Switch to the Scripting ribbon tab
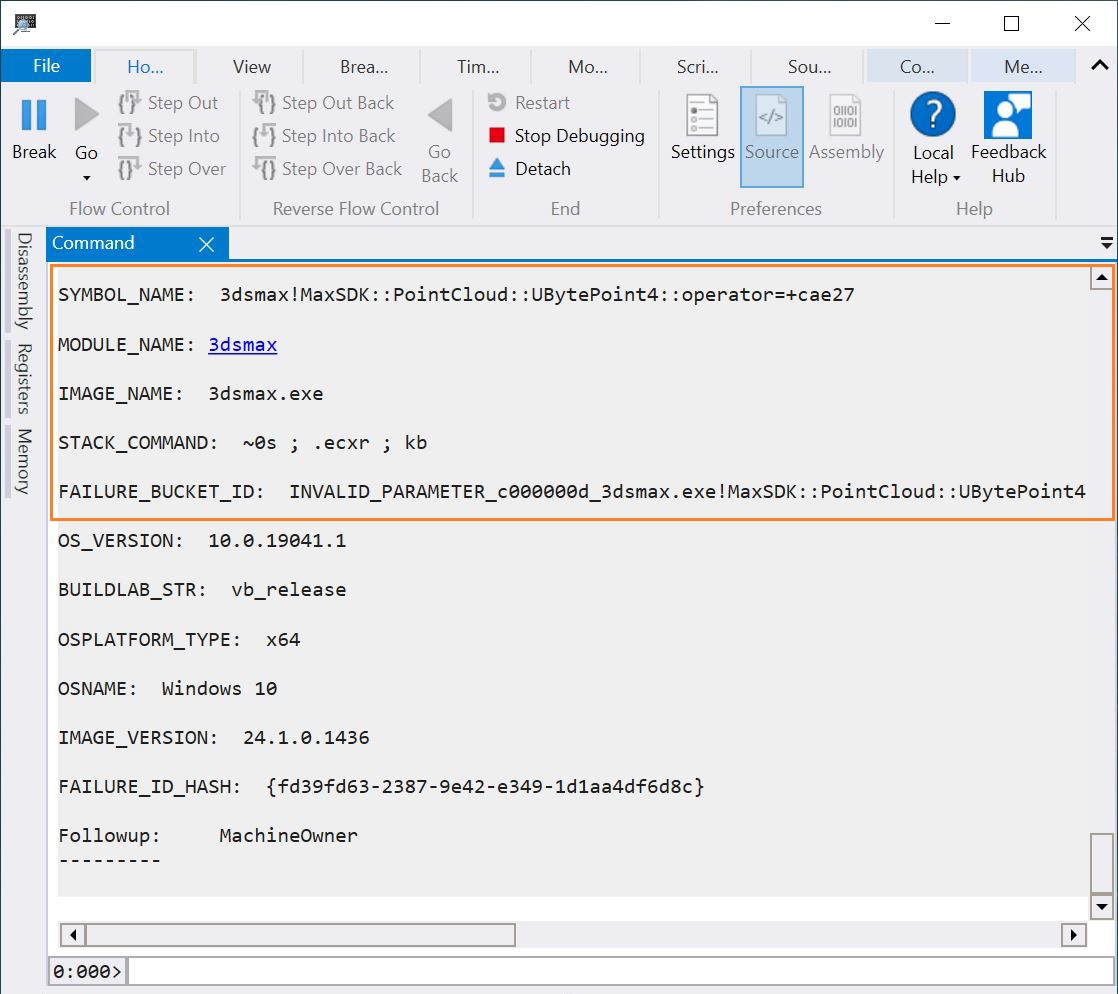 [x=697, y=67]
